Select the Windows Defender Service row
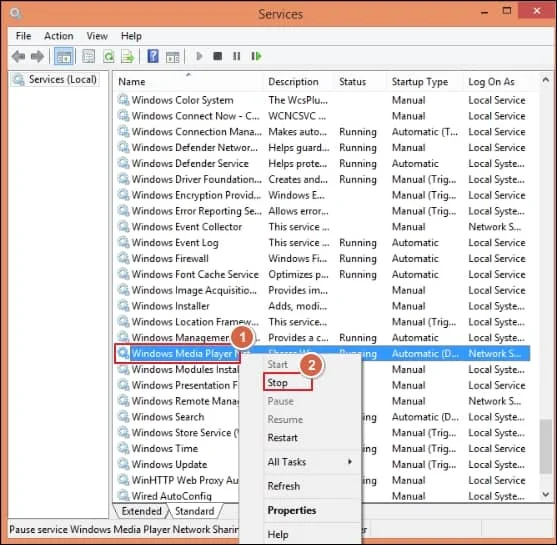This screenshot has height=545, width=557. pyautogui.click(x=323, y=163)
